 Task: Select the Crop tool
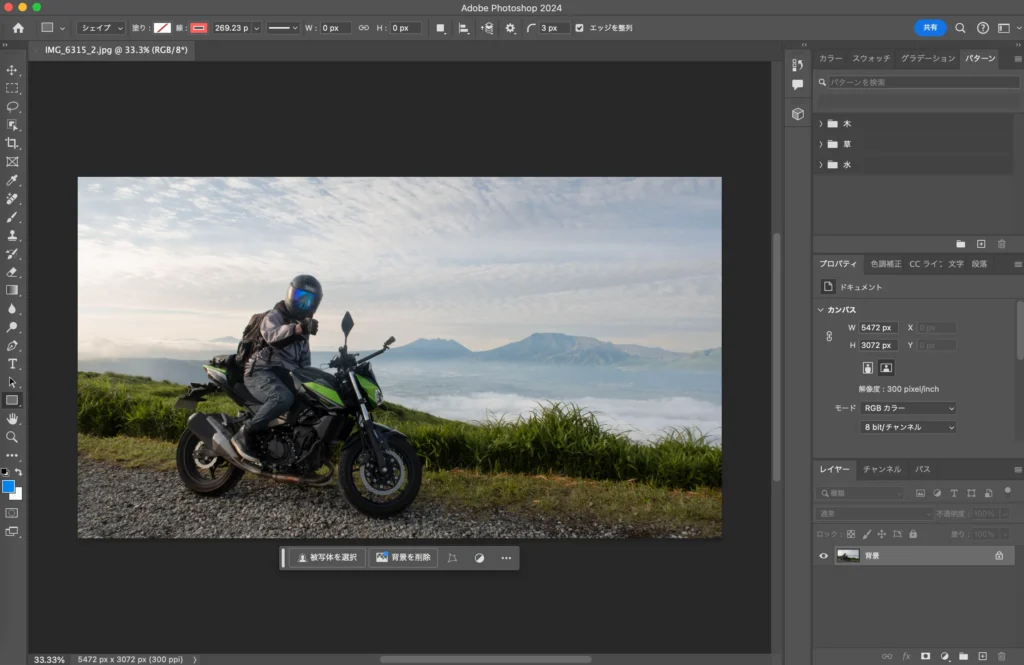click(12, 143)
